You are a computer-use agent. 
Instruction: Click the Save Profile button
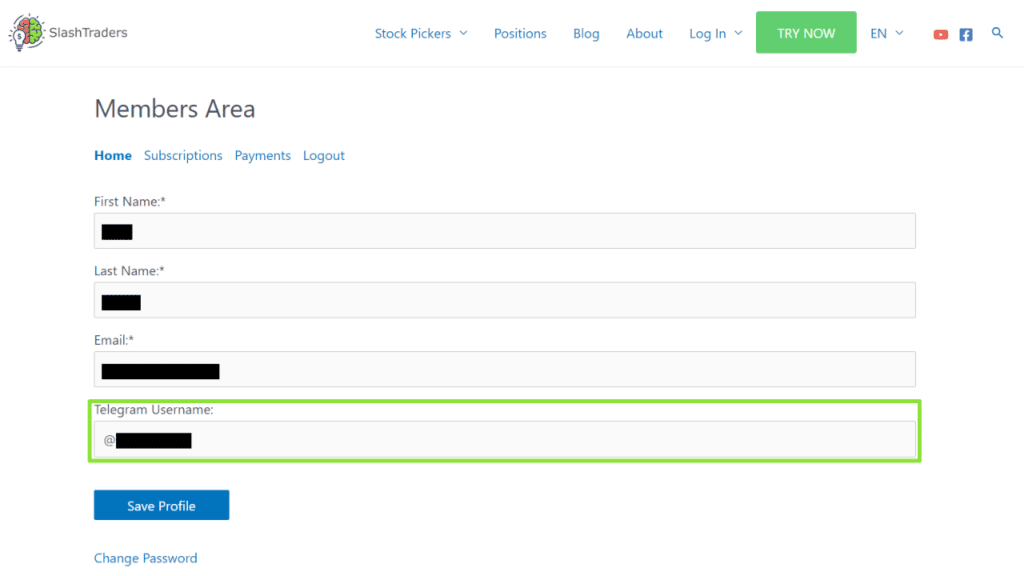click(161, 505)
